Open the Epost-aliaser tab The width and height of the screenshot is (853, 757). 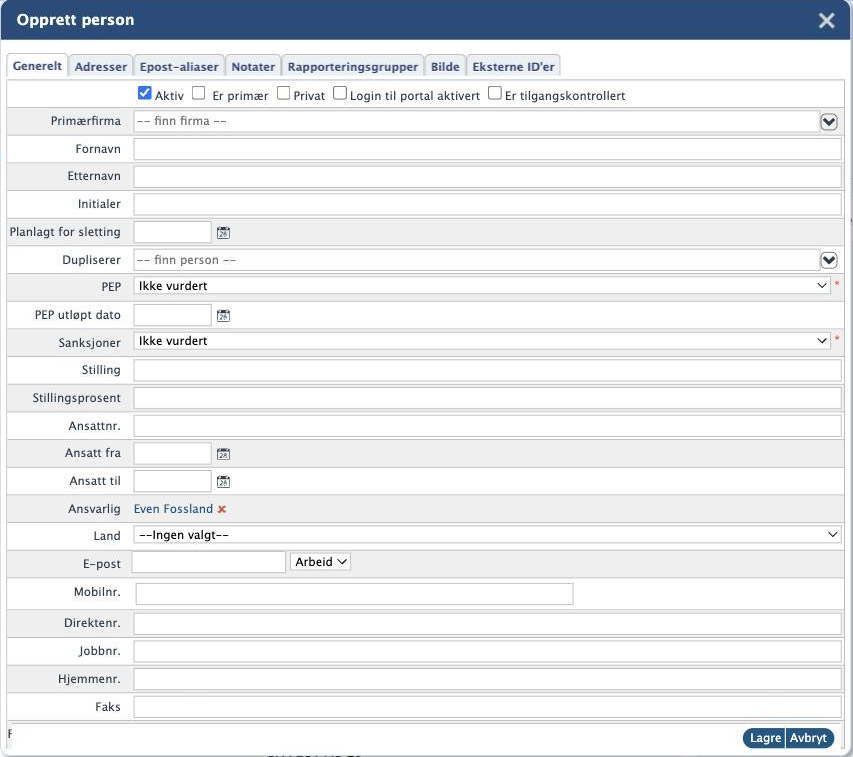[x=179, y=67]
